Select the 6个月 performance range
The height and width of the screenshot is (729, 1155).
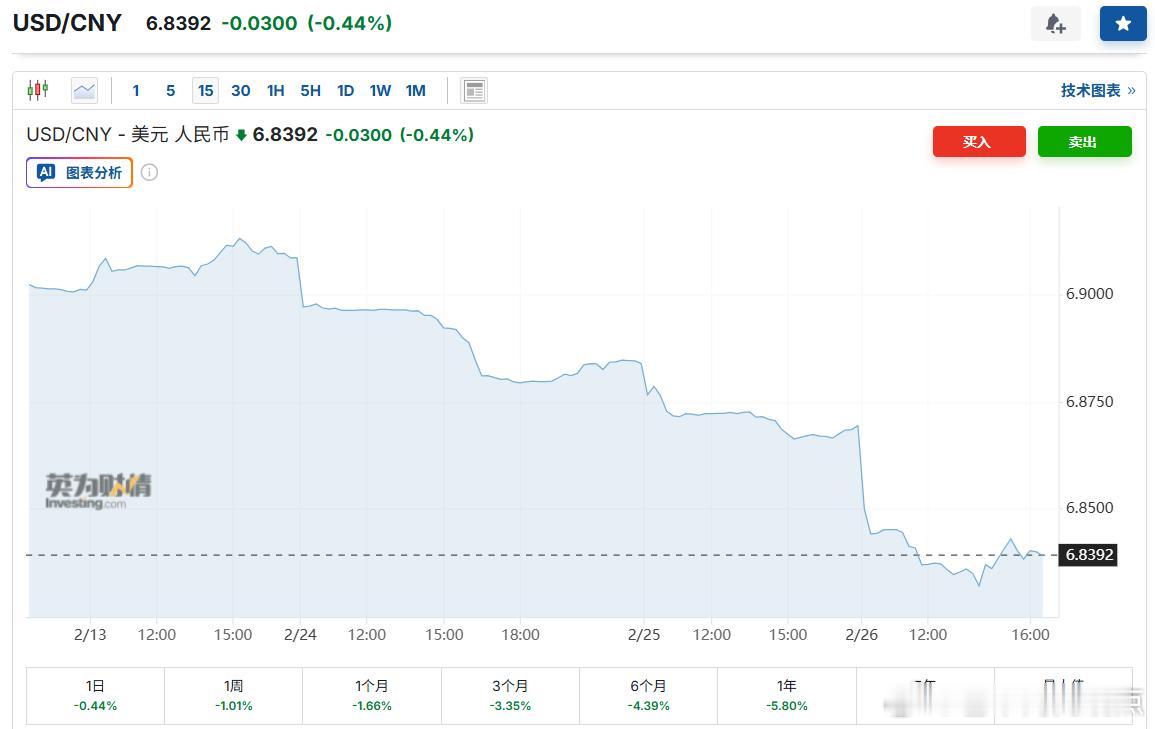pyautogui.click(x=648, y=695)
